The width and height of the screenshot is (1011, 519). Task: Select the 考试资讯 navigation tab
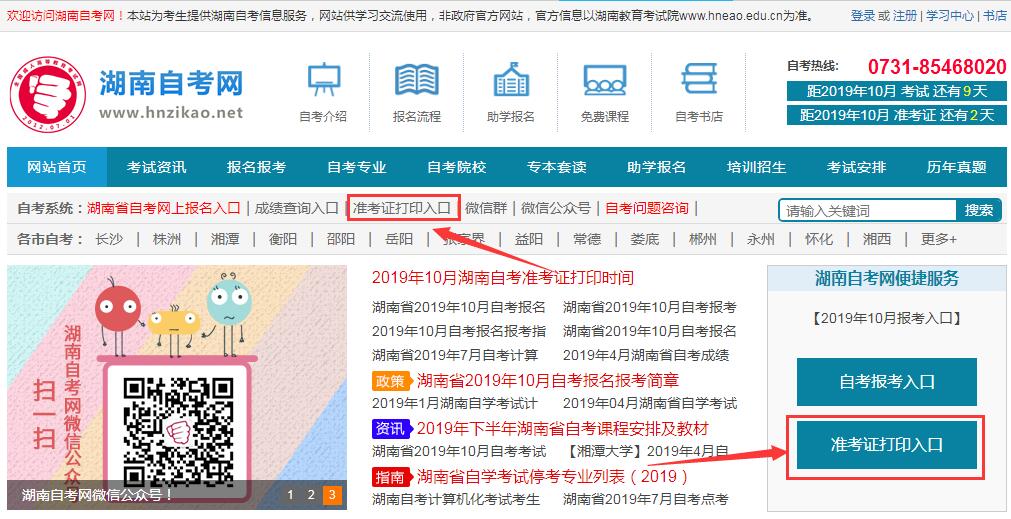click(x=156, y=167)
